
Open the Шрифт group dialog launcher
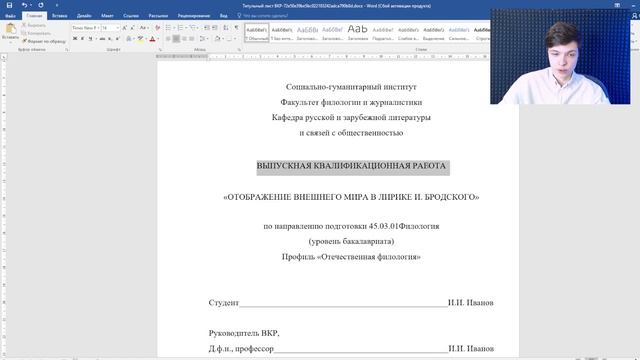[160, 49]
